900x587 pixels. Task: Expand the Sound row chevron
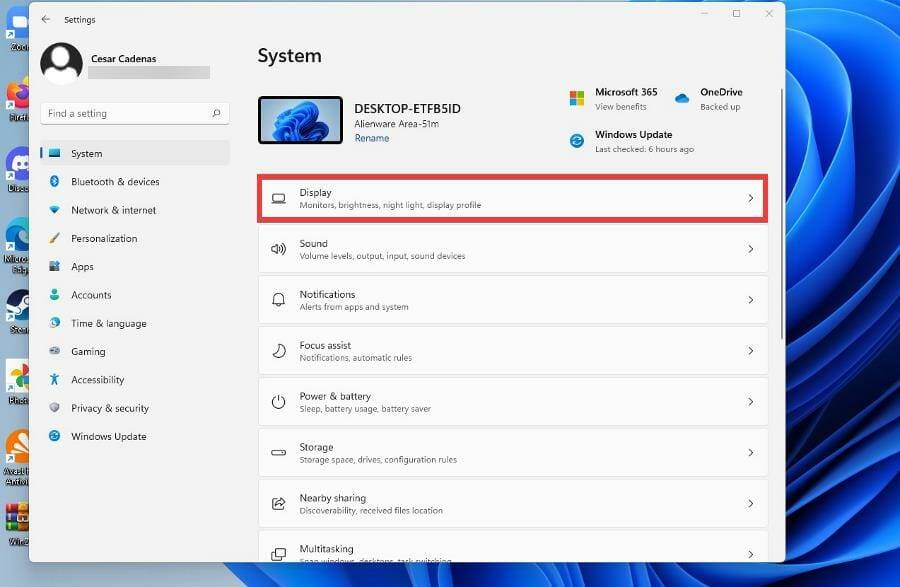pos(751,248)
